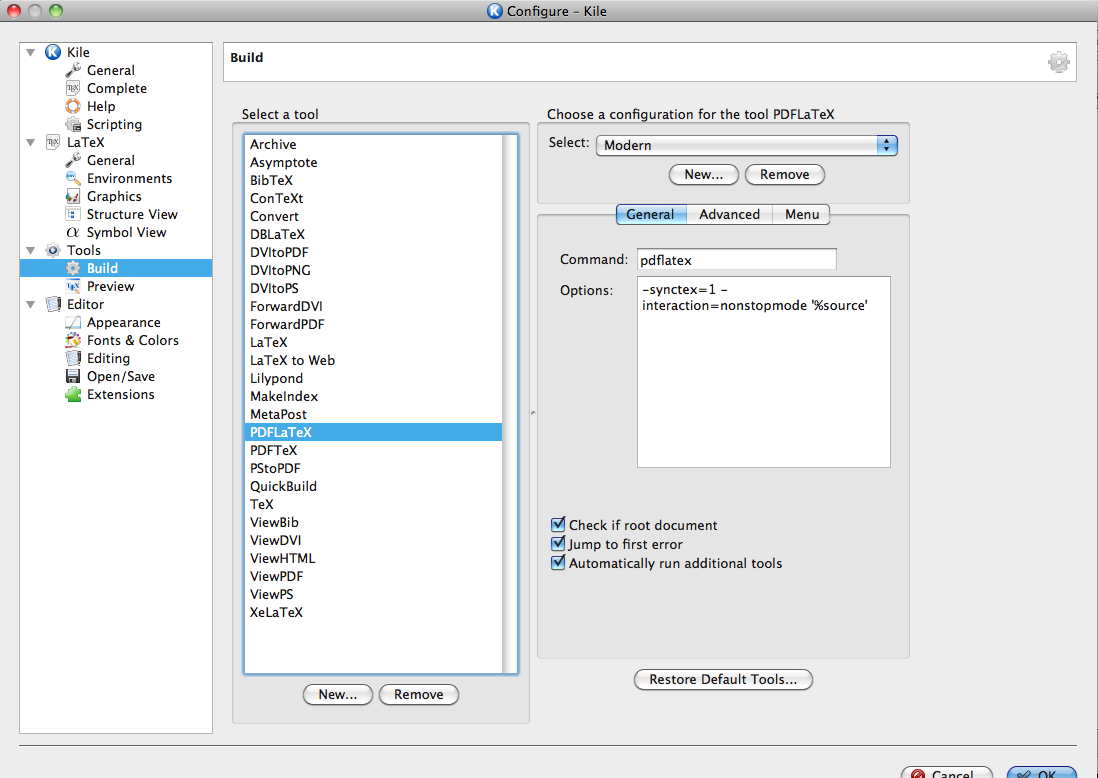Click the Graphics icon
The image size is (1098, 778).
click(73, 196)
